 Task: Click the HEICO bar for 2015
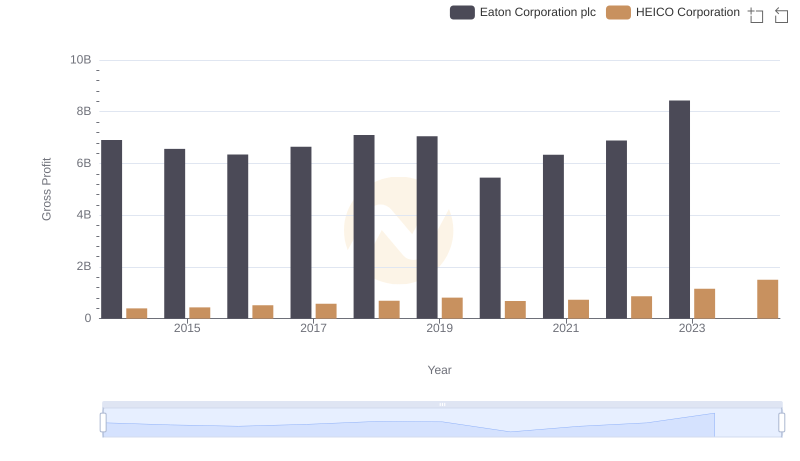tap(199, 313)
